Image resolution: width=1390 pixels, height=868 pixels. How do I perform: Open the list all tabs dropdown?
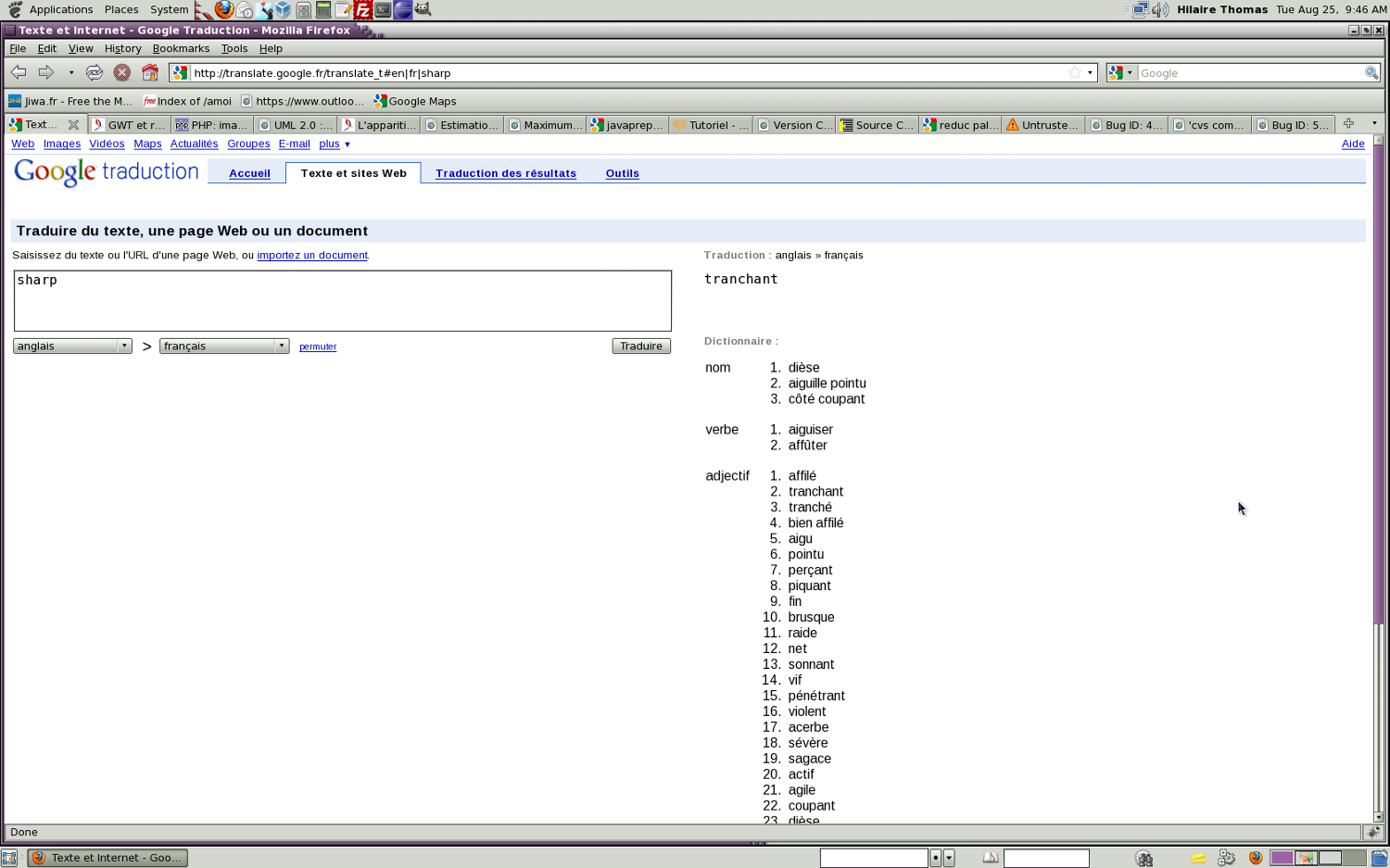(x=1374, y=123)
